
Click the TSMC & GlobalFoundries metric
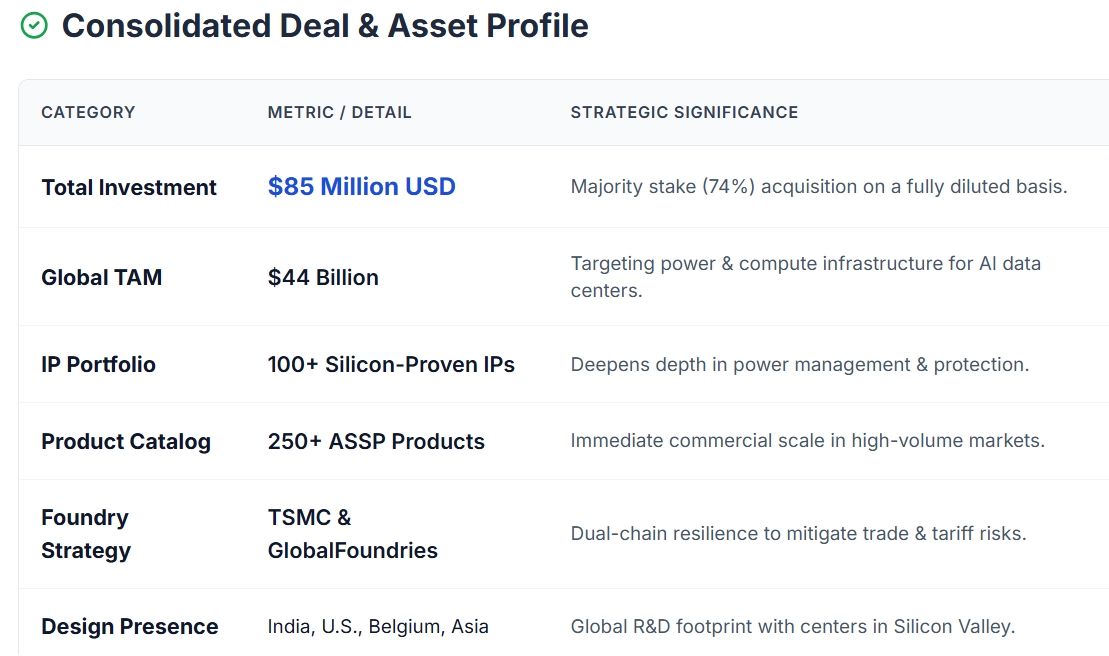click(x=352, y=534)
